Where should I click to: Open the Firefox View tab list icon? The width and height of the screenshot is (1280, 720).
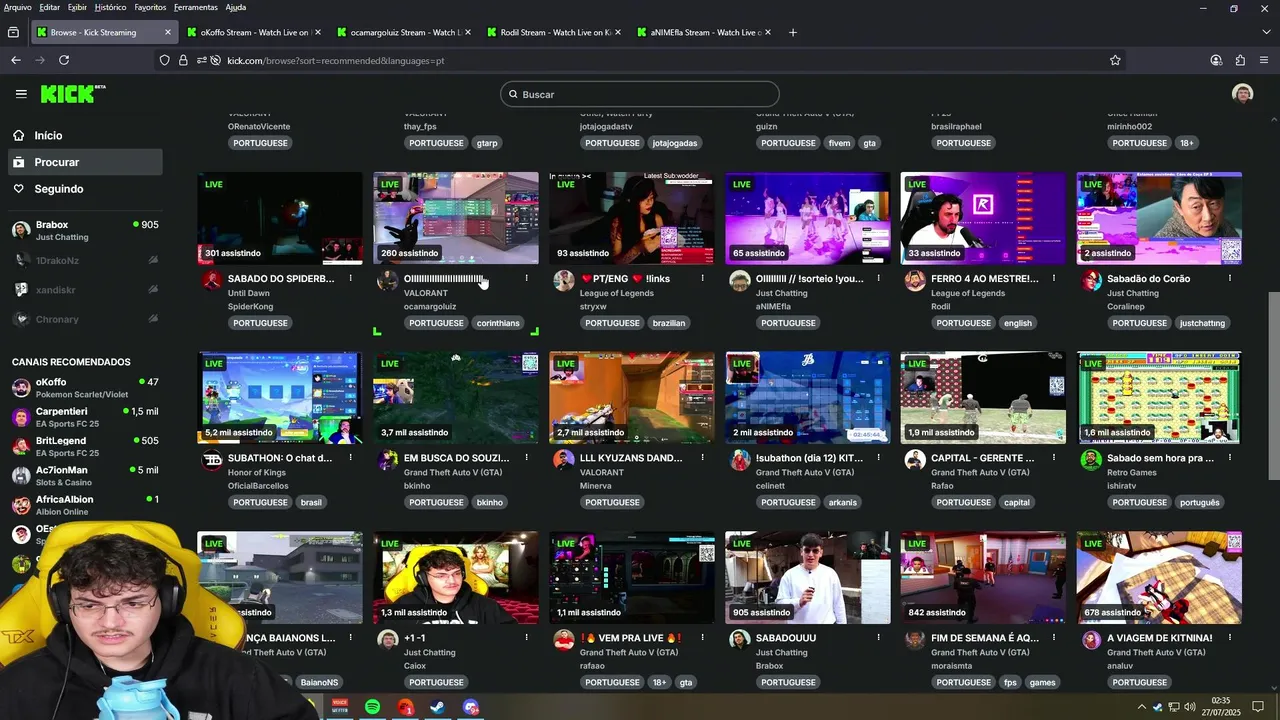[x=13, y=32]
